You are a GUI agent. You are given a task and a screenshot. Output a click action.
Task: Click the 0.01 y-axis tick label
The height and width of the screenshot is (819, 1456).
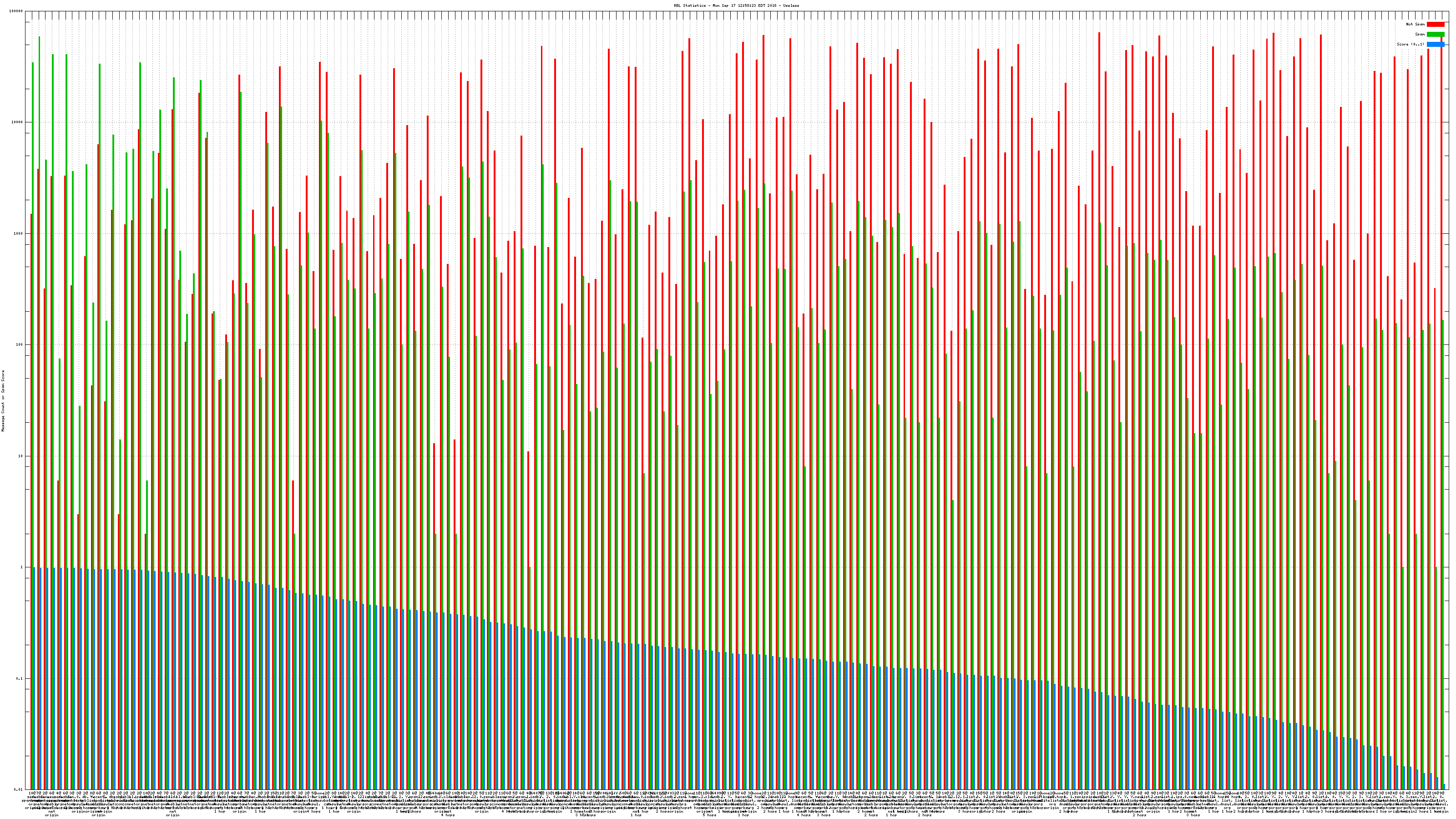(x=19, y=789)
